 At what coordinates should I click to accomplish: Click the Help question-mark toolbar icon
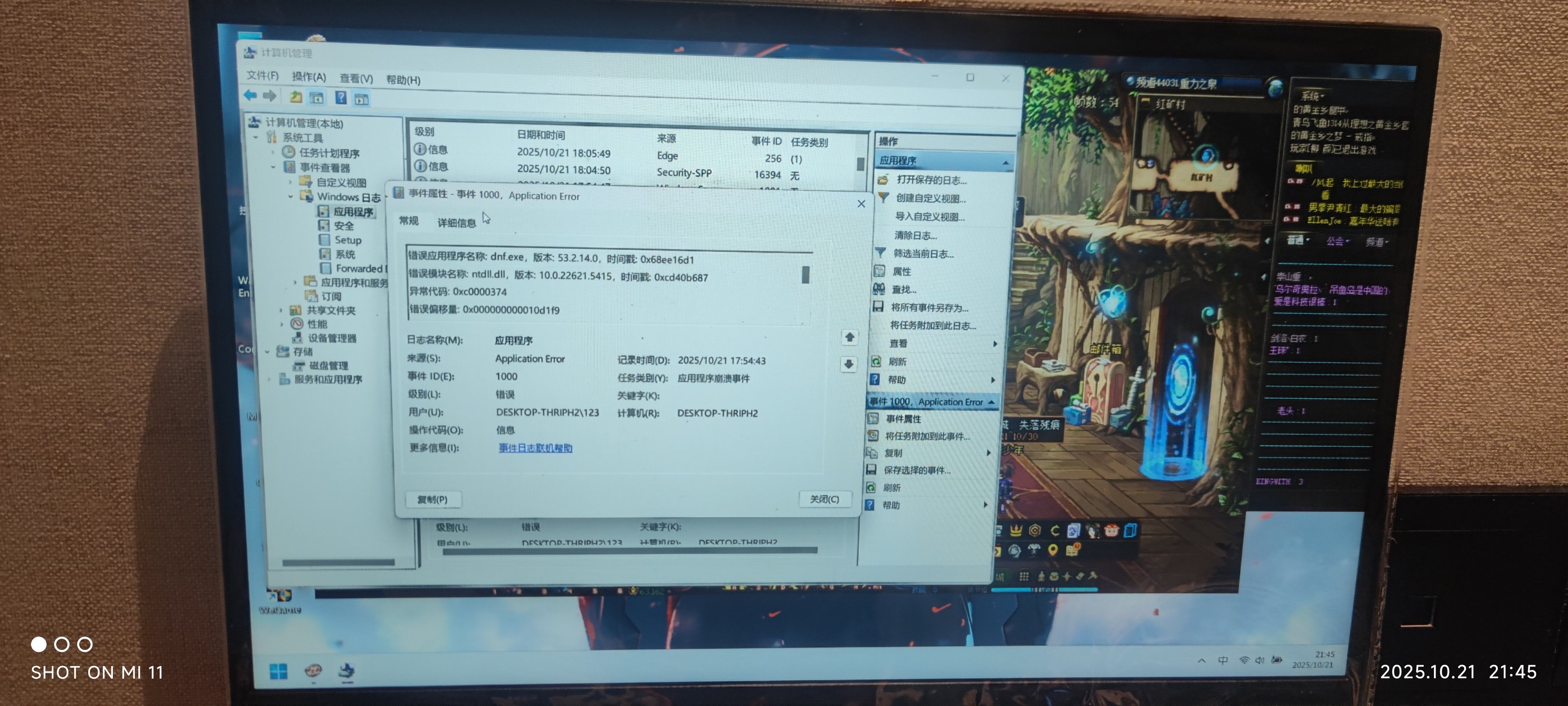[x=341, y=97]
